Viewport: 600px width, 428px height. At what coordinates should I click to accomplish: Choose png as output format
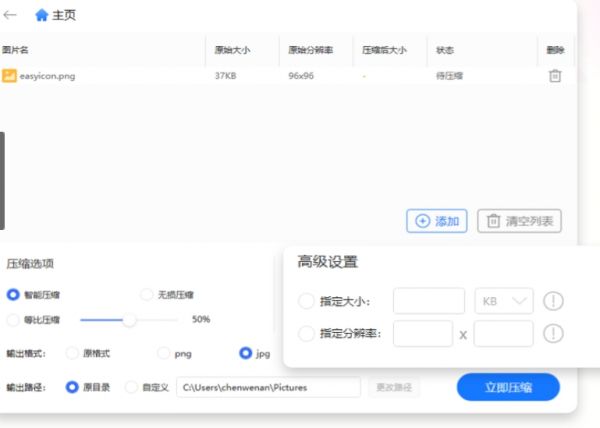click(x=163, y=353)
